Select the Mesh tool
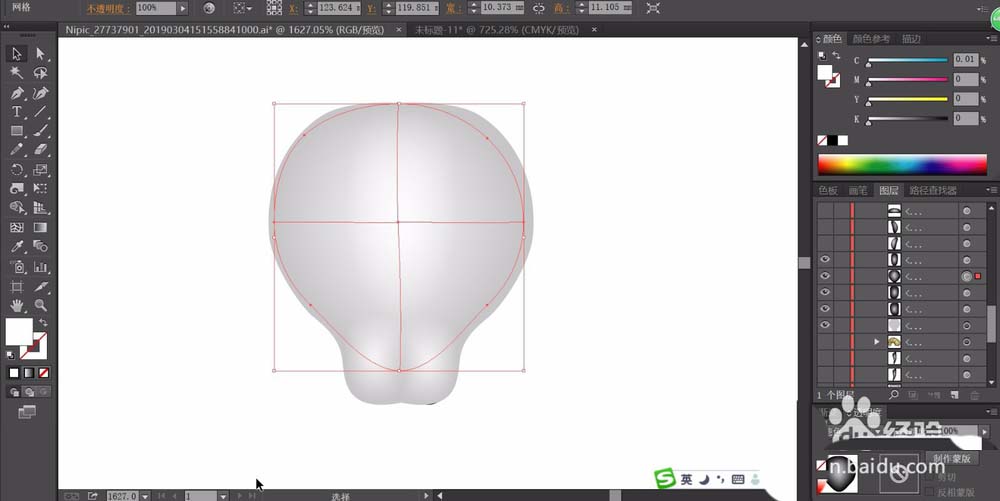Screen dimensions: 1000x501 17,228
